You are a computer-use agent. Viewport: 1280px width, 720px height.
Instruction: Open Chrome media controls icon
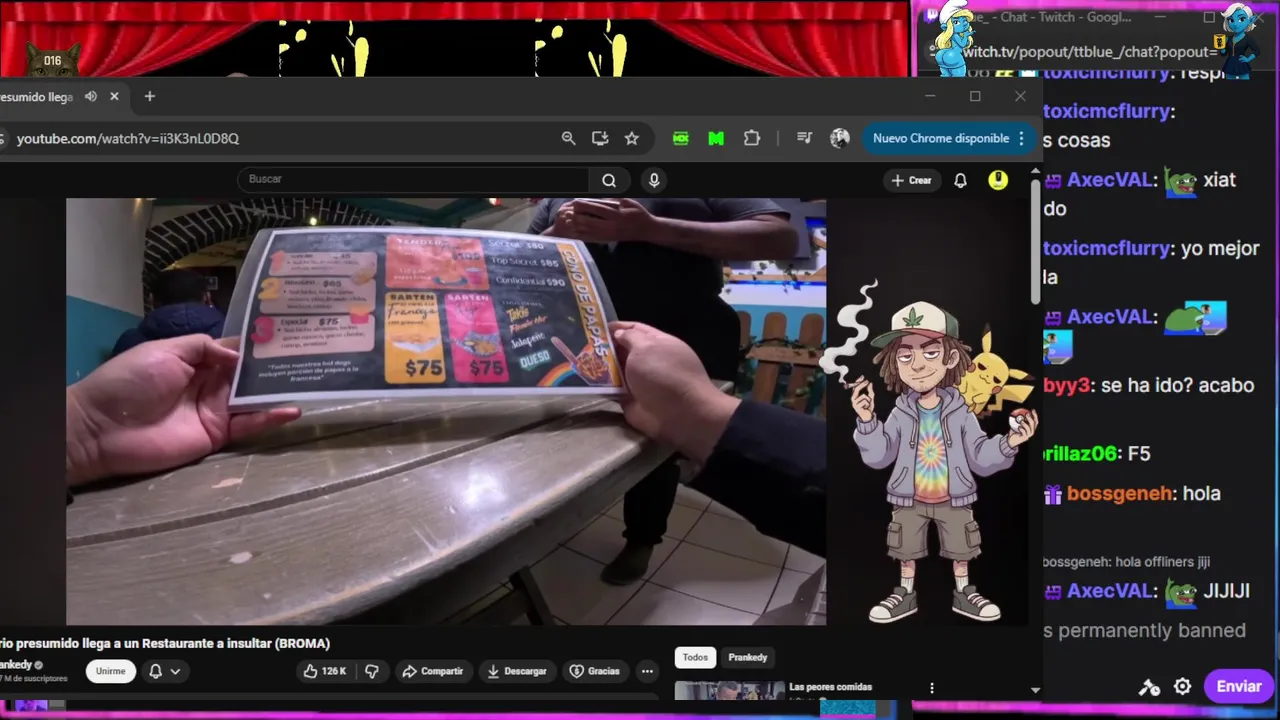pos(804,138)
